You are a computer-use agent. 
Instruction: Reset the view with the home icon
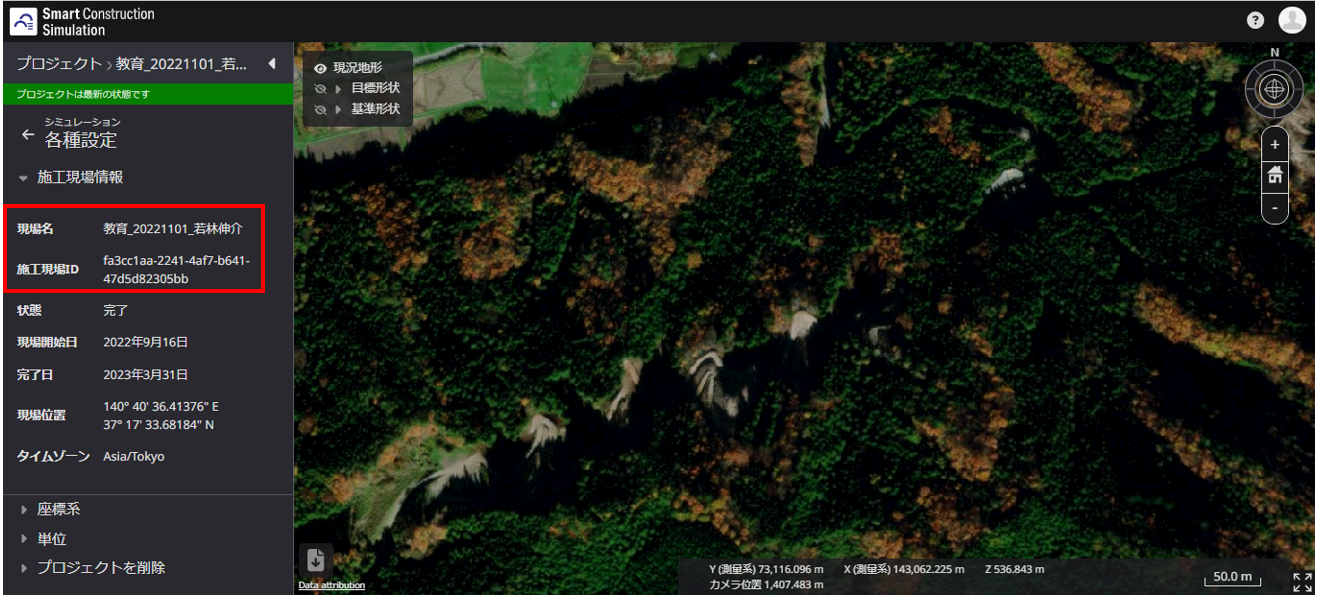pos(1275,175)
